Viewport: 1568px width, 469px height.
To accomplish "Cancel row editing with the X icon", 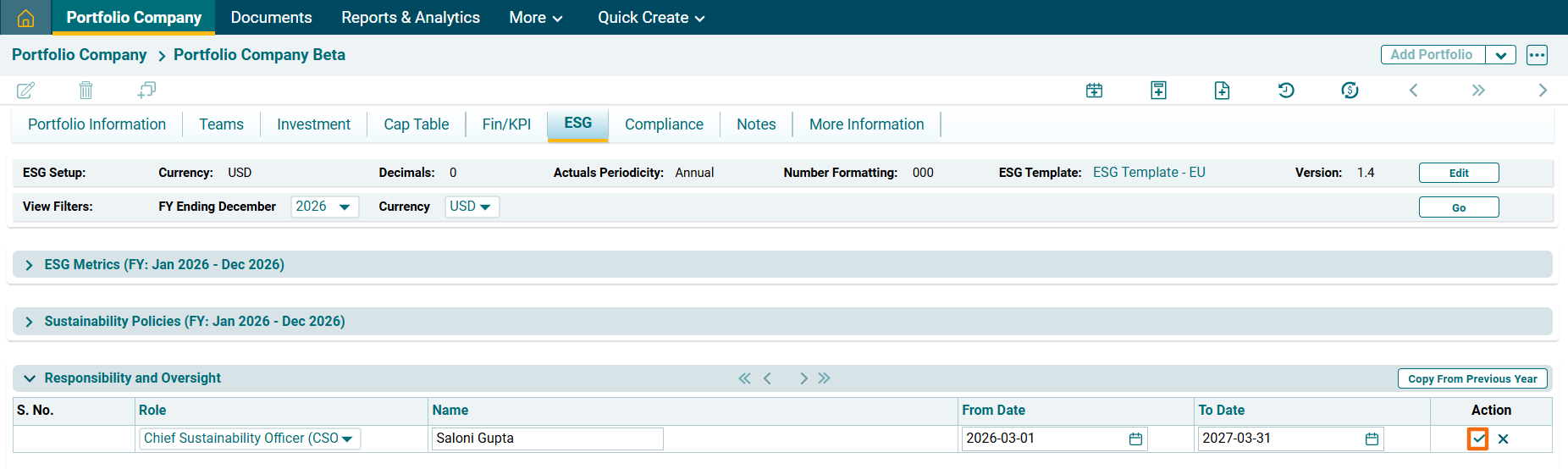I will 1503,439.
